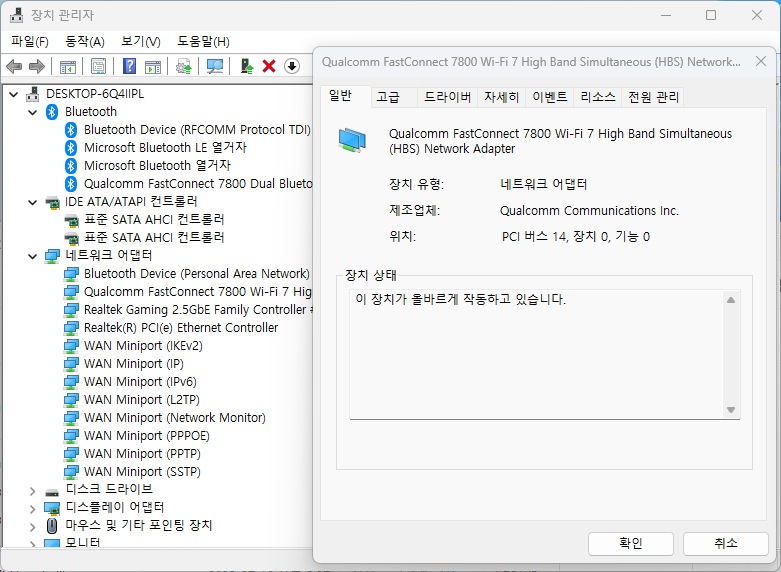Click the 확인 button
The height and width of the screenshot is (572, 781).
coord(631,543)
